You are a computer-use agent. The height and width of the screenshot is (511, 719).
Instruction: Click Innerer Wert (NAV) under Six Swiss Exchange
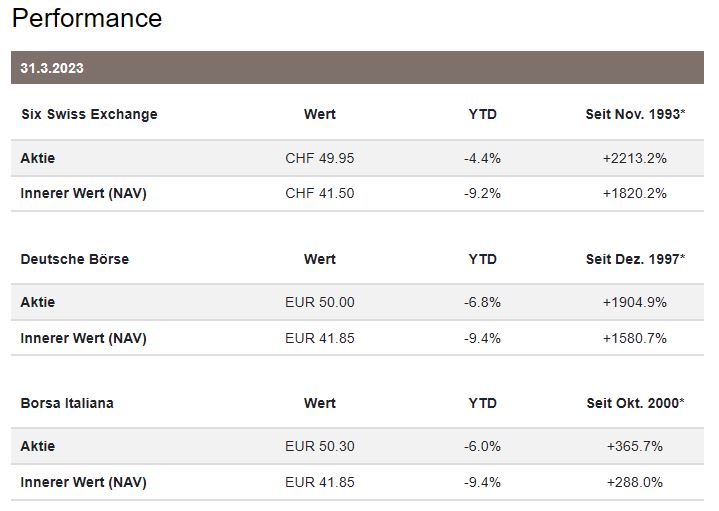(x=83, y=193)
